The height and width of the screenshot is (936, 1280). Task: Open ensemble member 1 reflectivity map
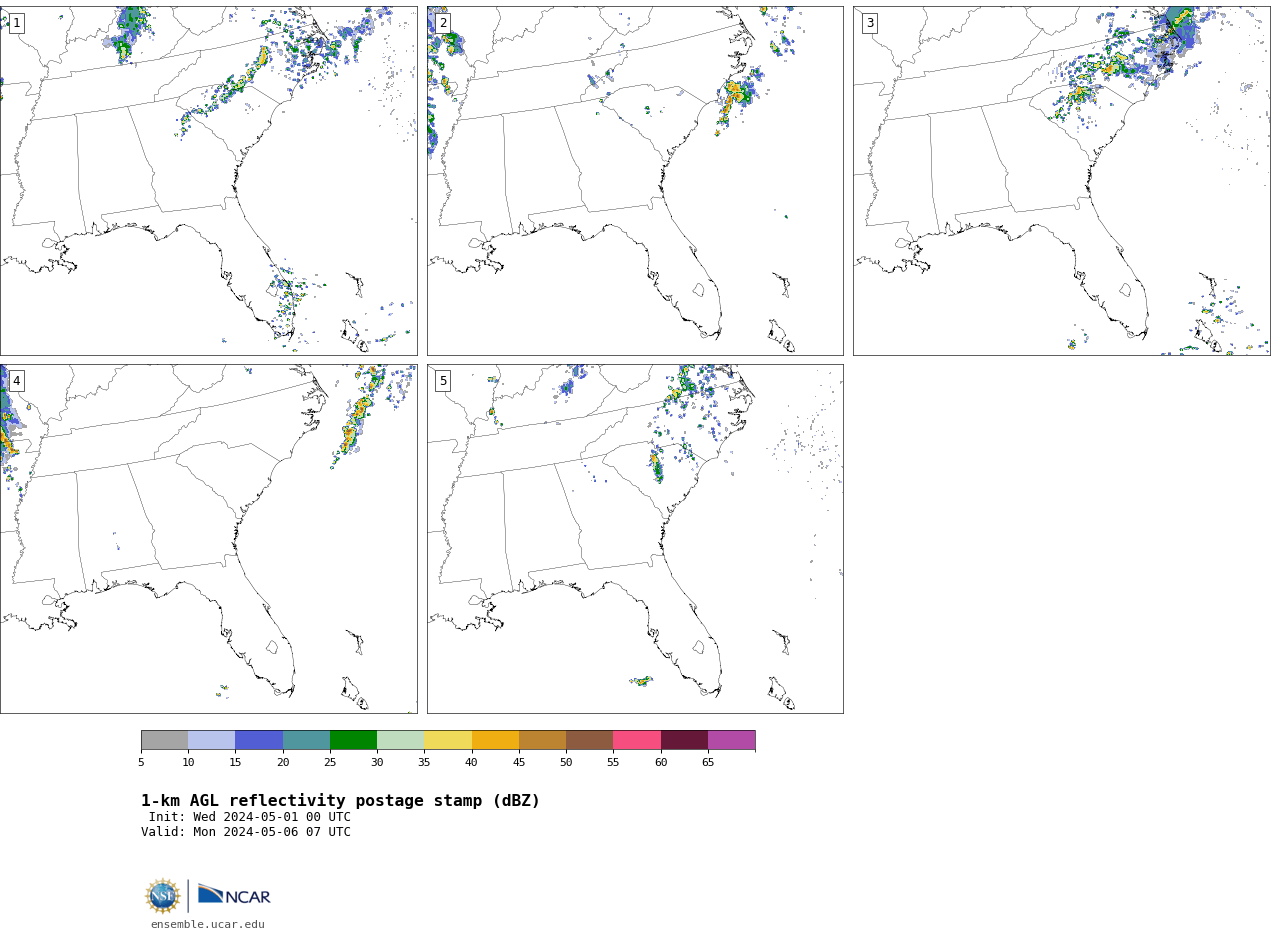coord(208,181)
